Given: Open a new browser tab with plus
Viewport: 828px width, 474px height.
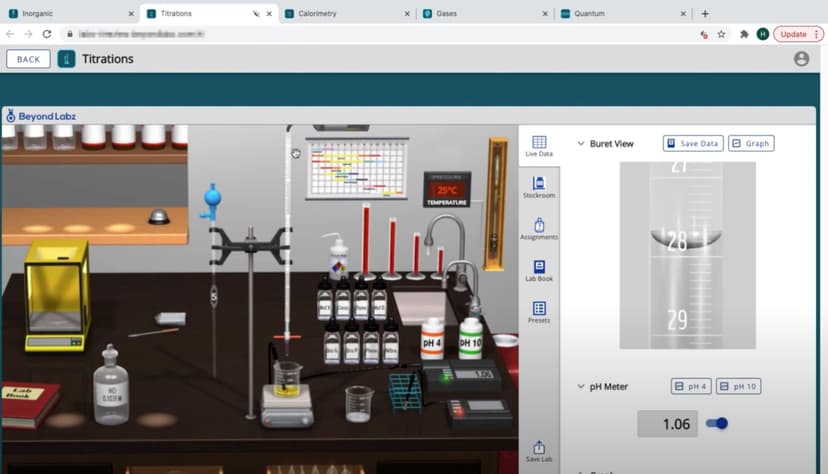Looking at the screenshot, I should click(x=704, y=14).
